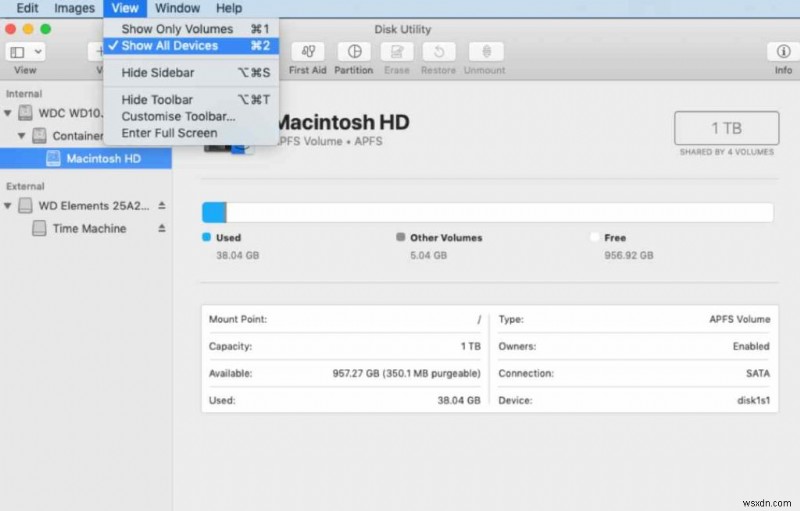Open the Info panel icon
The image size is (800, 511).
tap(783, 52)
